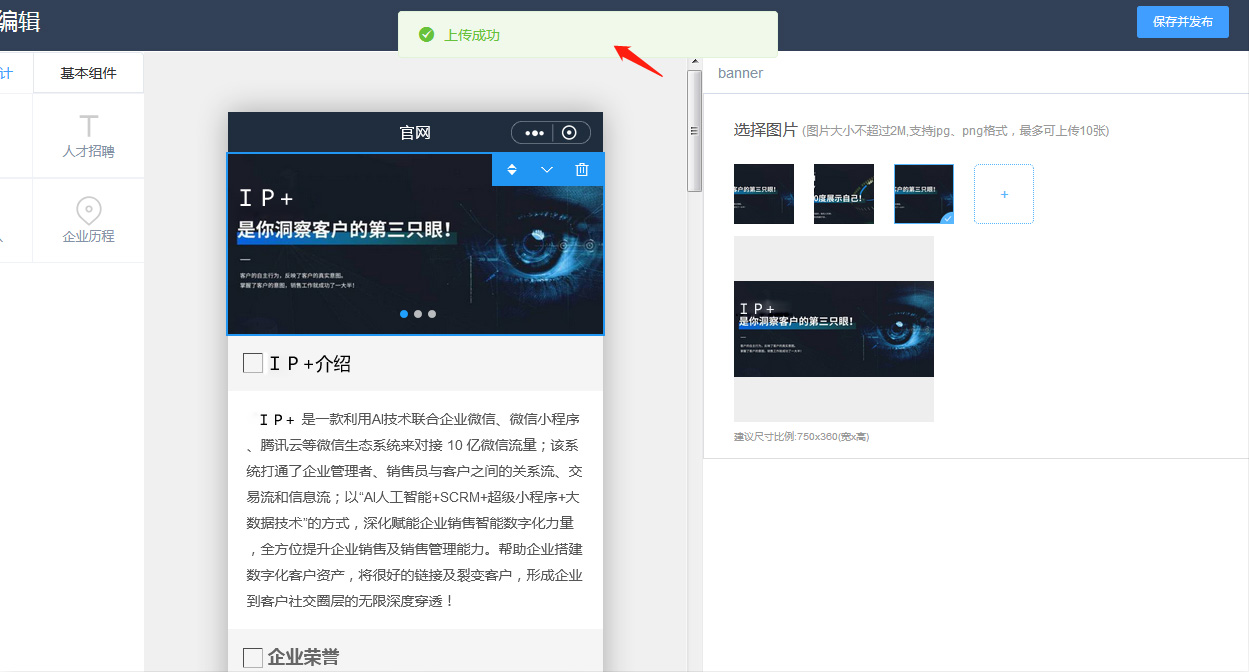Go to third banner carousel dot
The height and width of the screenshot is (672, 1249).
click(x=432, y=314)
